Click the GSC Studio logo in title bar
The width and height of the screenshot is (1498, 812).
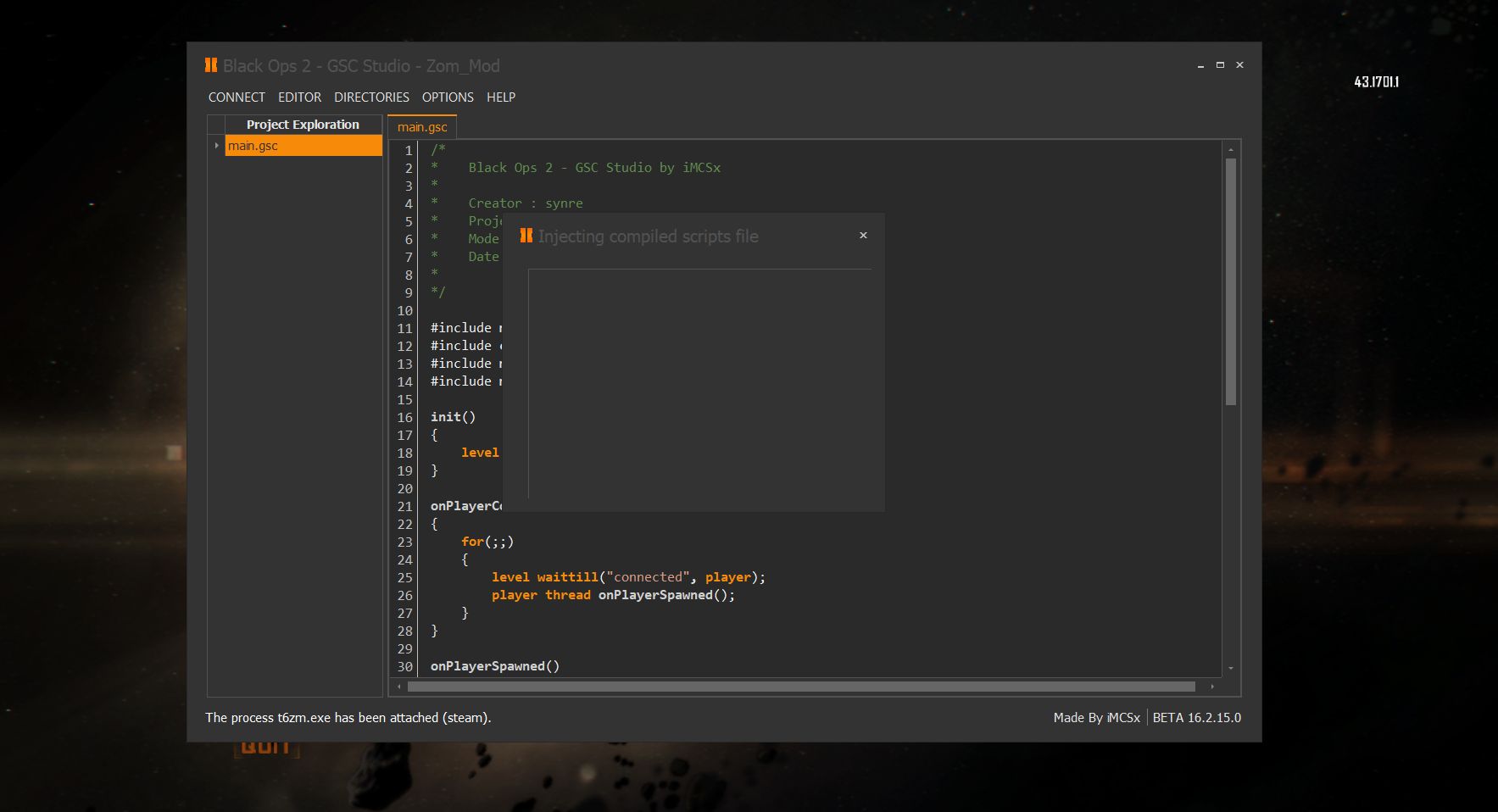pos(211,65)
